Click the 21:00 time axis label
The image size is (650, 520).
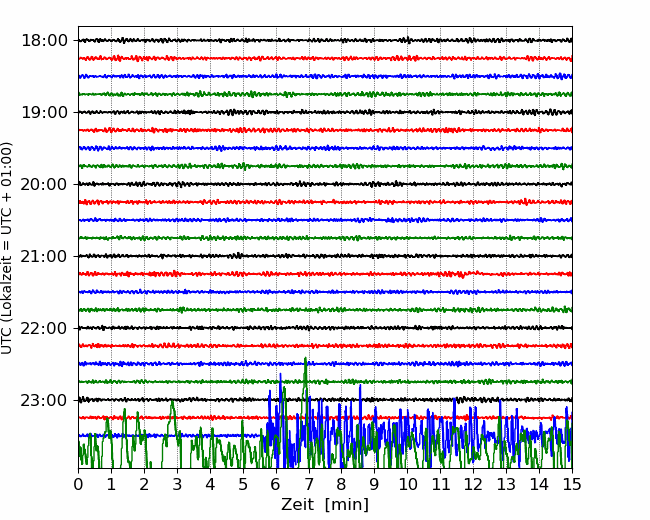[44, 256]
